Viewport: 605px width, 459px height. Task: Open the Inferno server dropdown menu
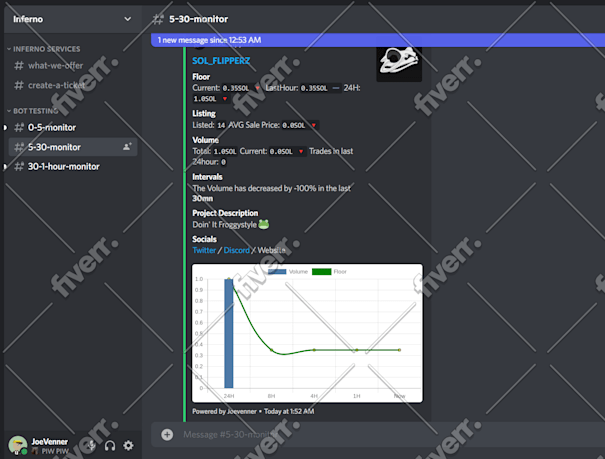(x=127, y=19)
